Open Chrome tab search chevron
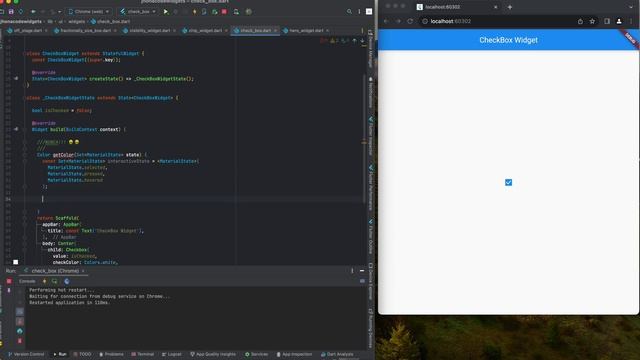This screenshot has height=360, width=640. point(631,7)
